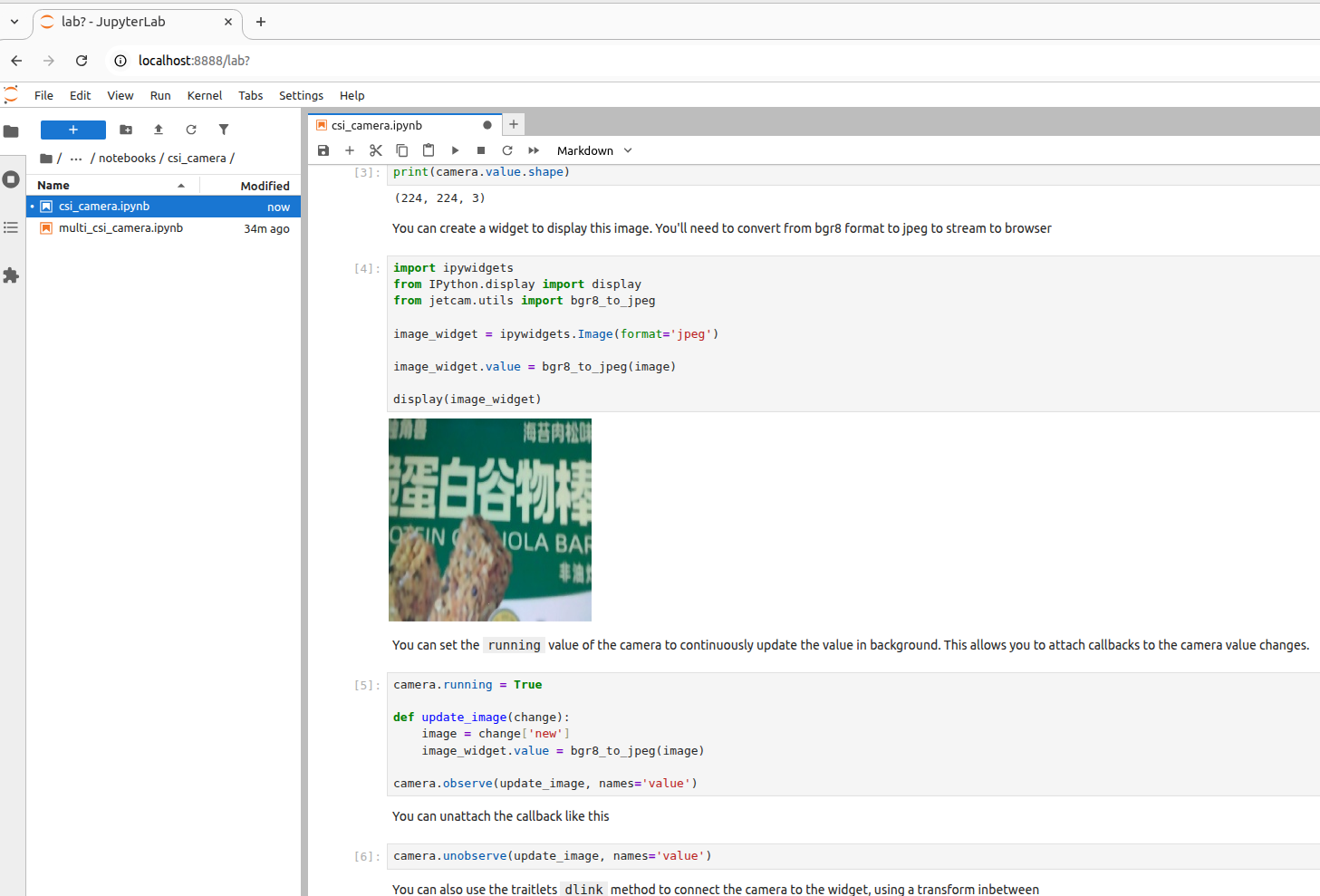
Task: Click into cell 6 with camera.unobserve
Action: click(x=853, y=856)
